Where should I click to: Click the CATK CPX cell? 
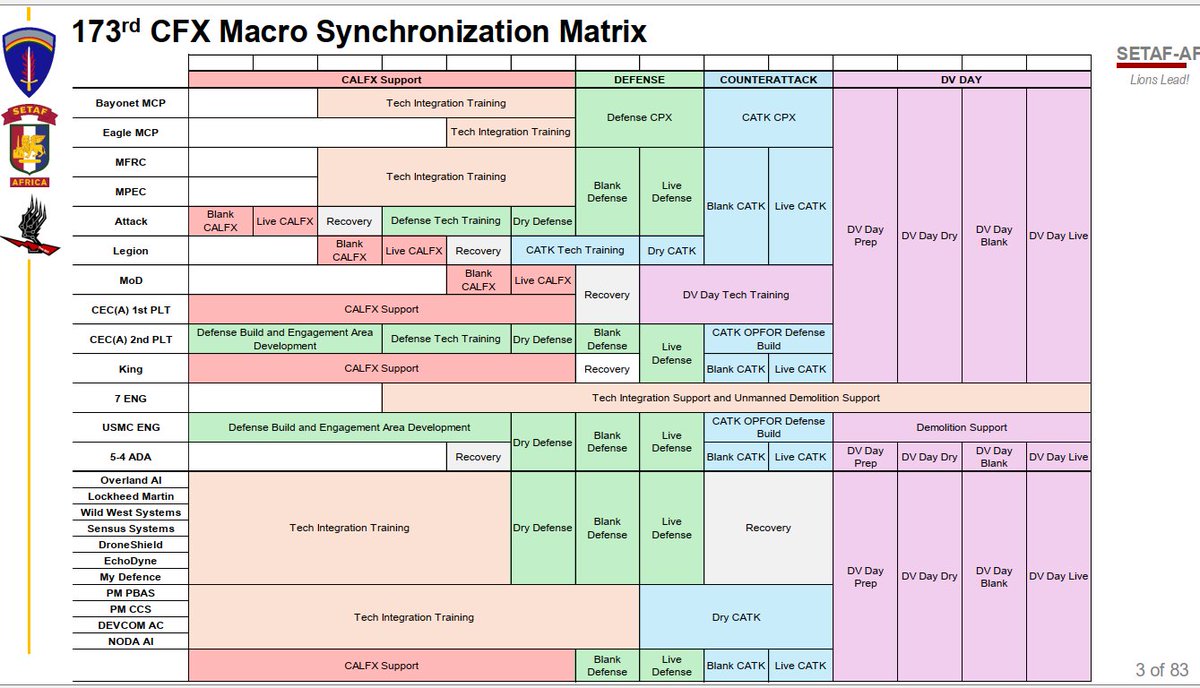tap(768, 117)
